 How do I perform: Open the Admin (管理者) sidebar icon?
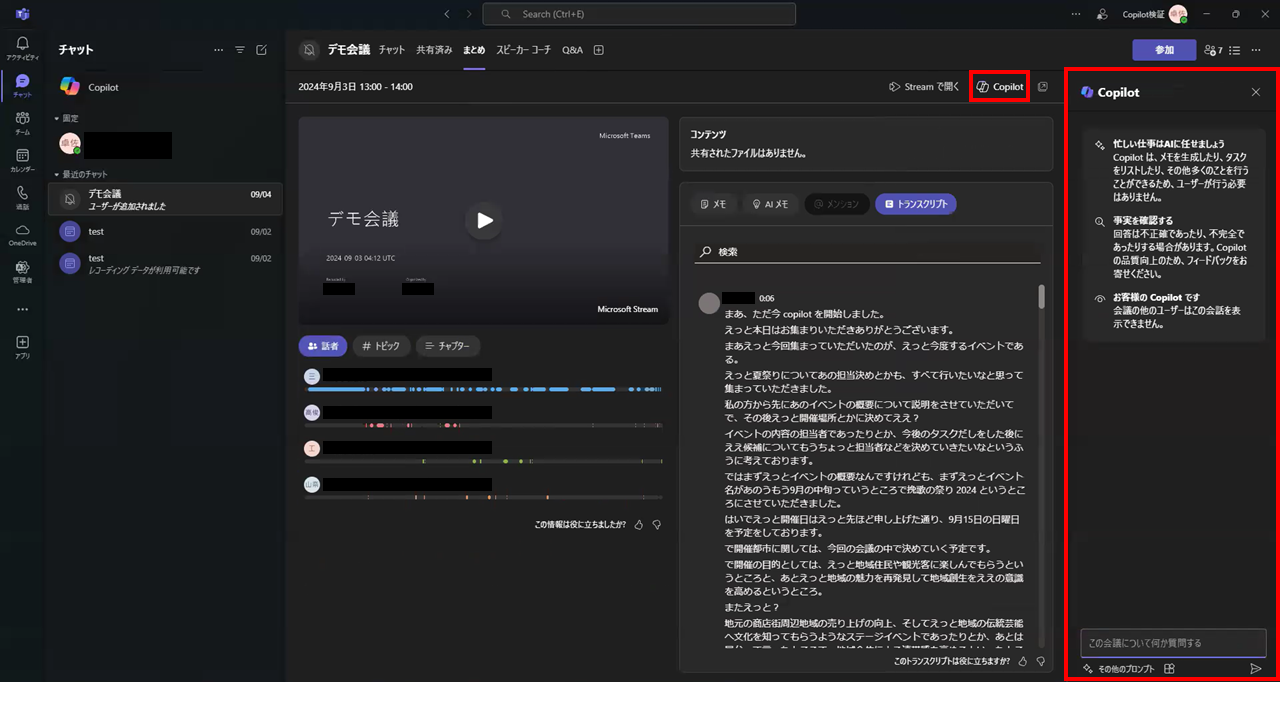(22, 272)
